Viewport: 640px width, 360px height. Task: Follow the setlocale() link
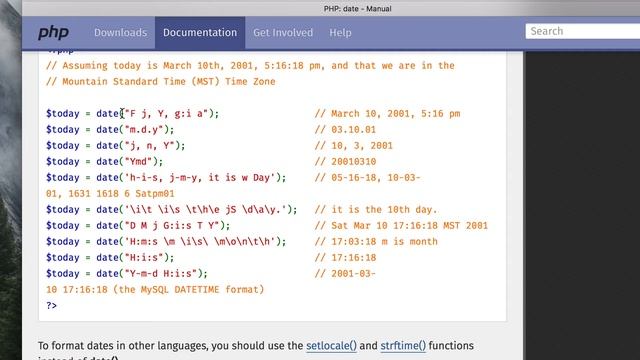coord(331,346)
